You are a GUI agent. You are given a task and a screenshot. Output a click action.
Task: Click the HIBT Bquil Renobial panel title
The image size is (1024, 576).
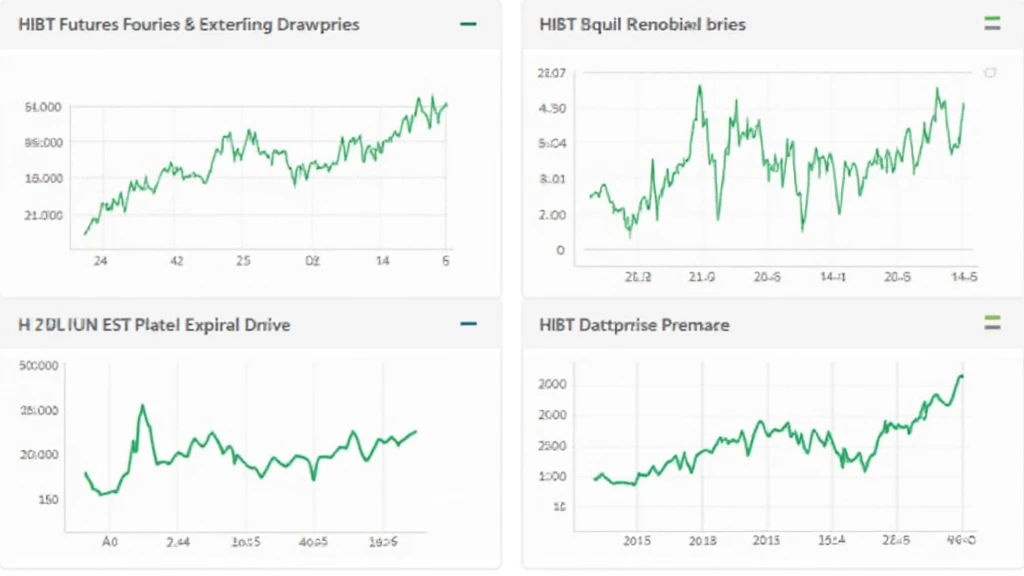coord(642,23)
